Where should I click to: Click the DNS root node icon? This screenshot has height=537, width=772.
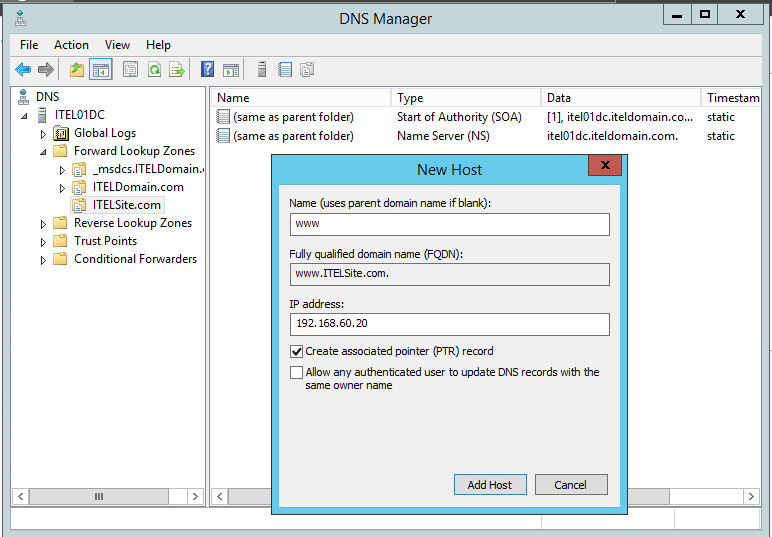(x=23, y=97)
